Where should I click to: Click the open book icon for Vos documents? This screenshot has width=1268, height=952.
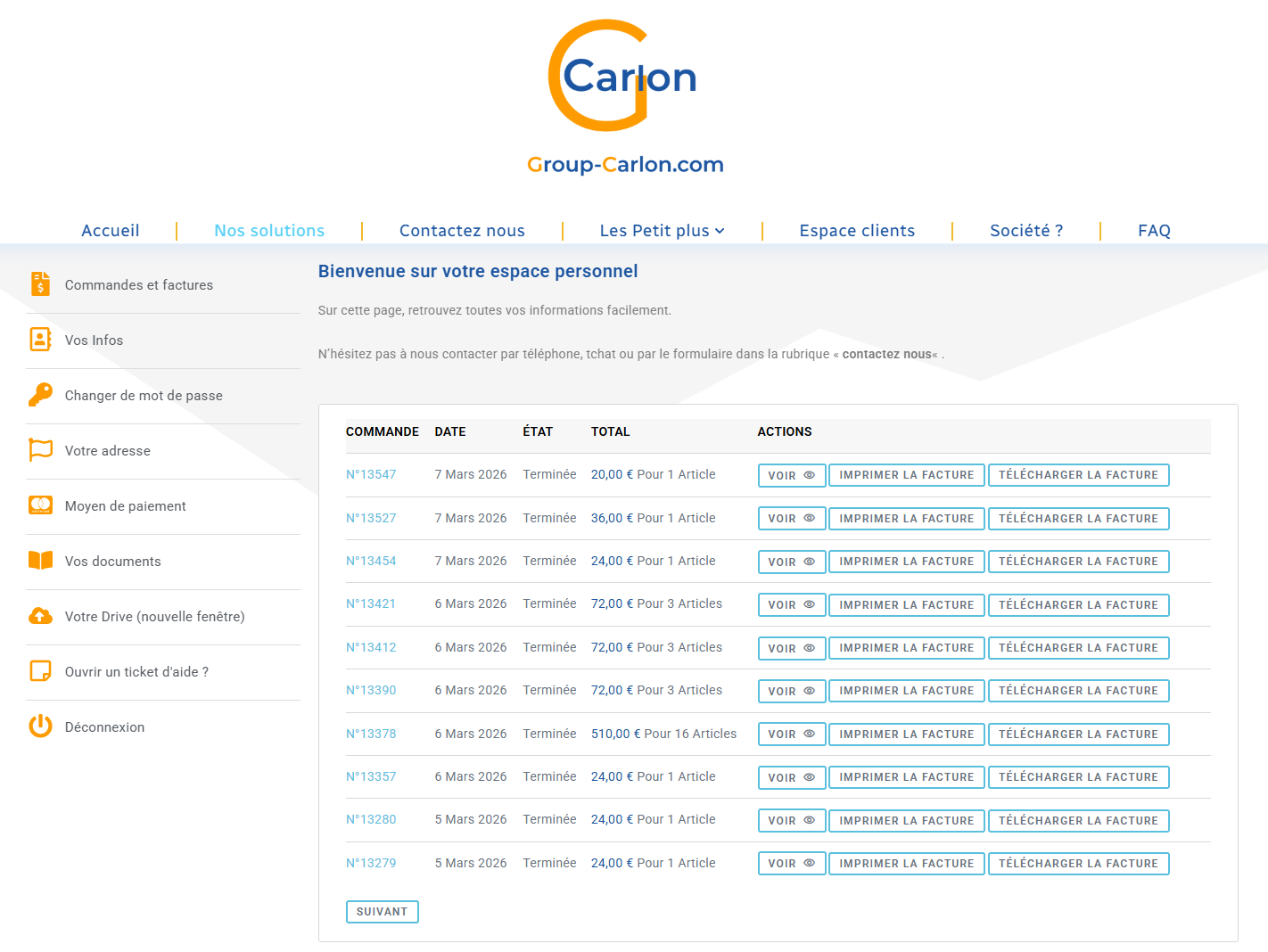[40, 561]
